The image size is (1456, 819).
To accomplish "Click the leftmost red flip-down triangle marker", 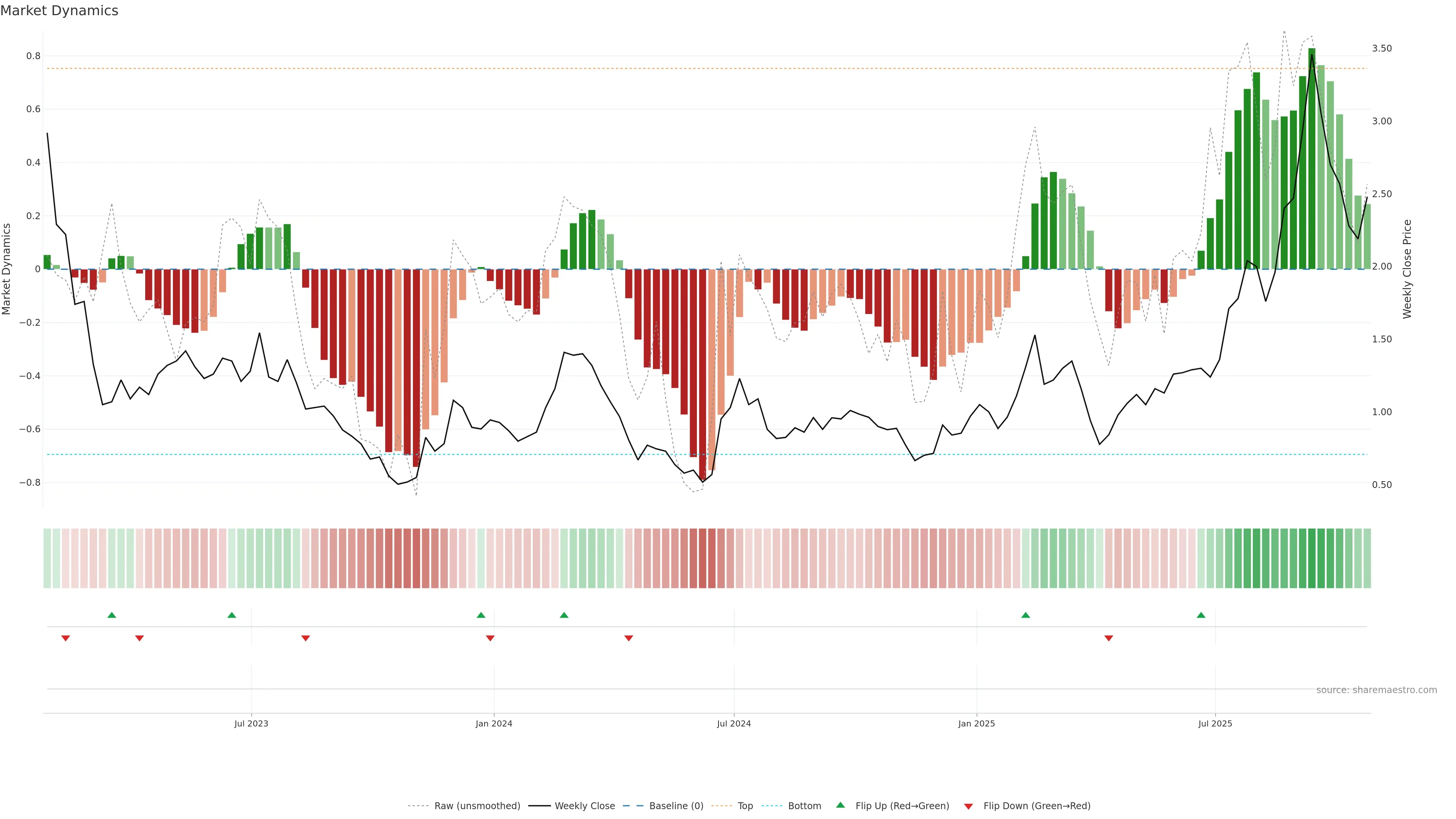I will [x=66, y=638].
